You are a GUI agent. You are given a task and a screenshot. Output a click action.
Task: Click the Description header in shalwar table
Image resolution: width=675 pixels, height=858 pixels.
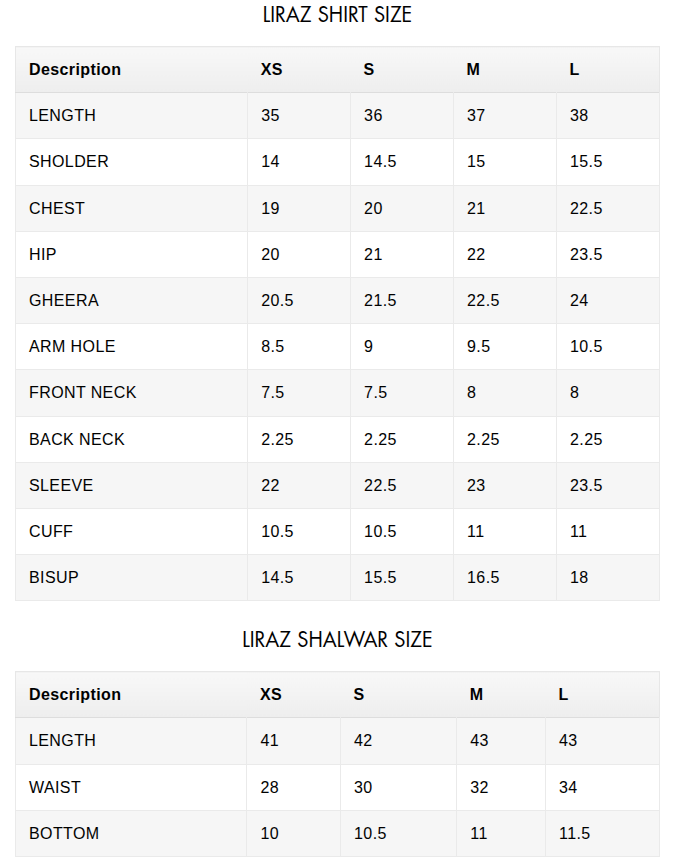tap(75, 694)
